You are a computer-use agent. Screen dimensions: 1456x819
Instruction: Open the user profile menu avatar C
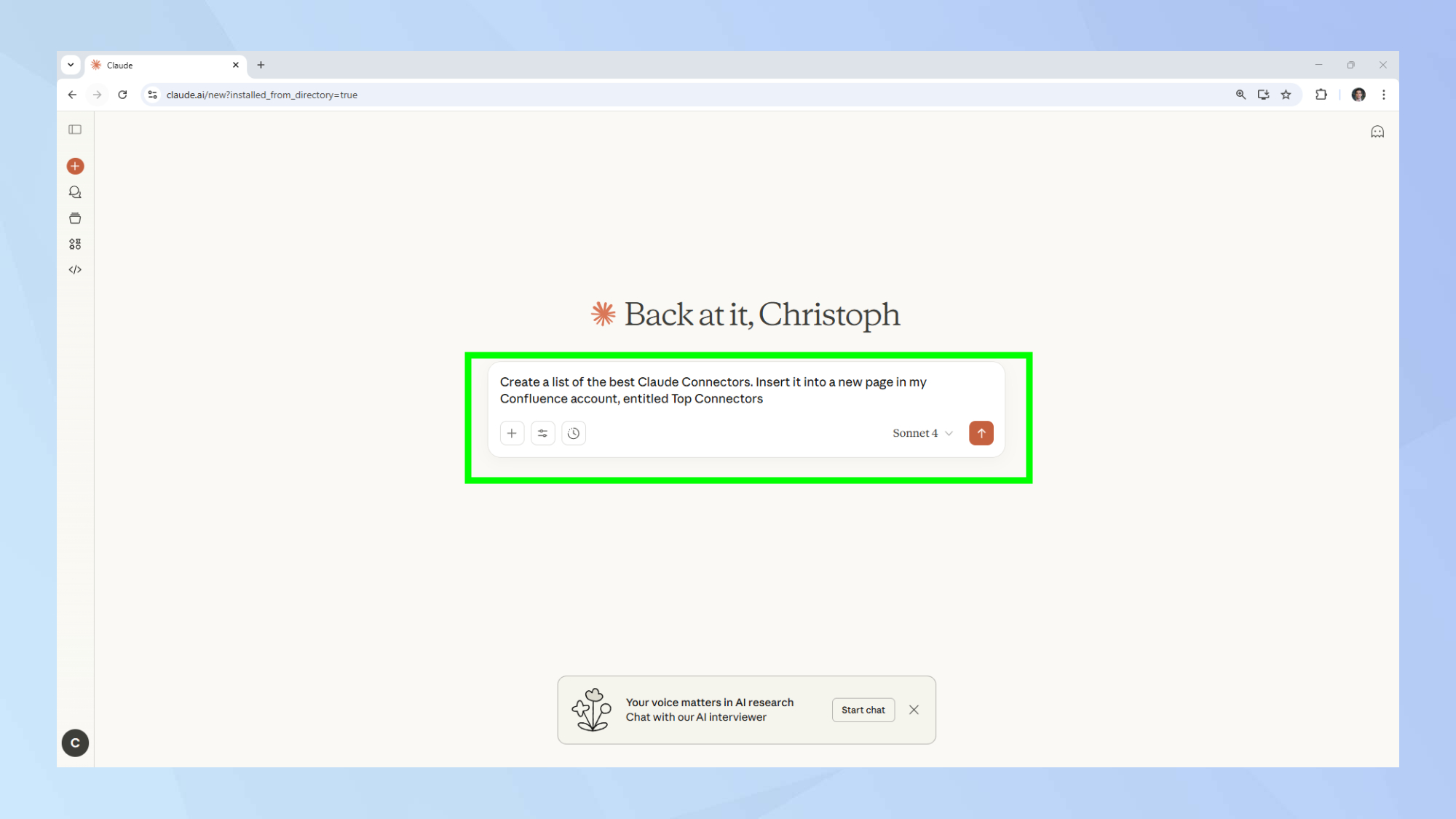(75, 743)
